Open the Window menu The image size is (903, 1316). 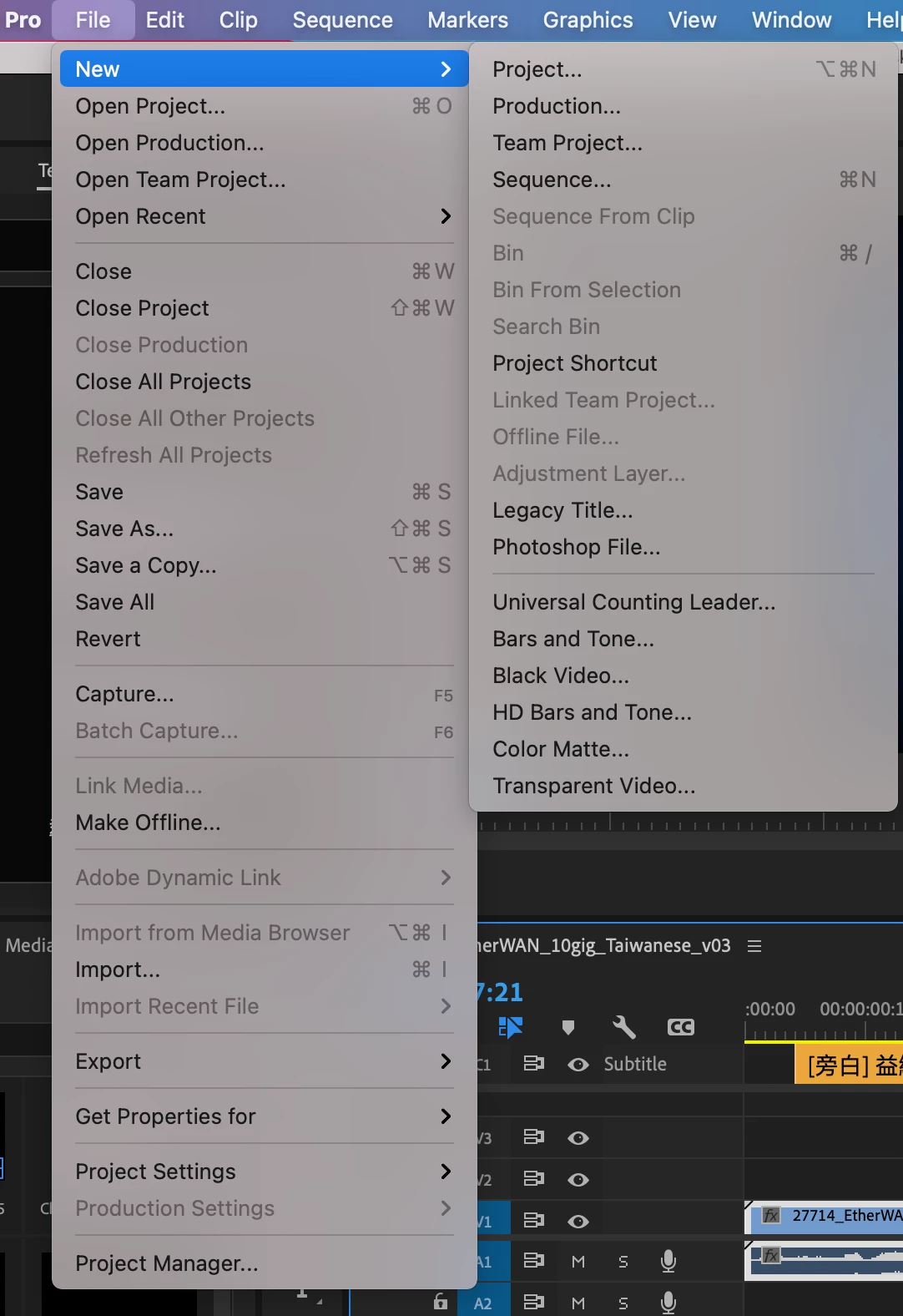(x=792, y=20)
